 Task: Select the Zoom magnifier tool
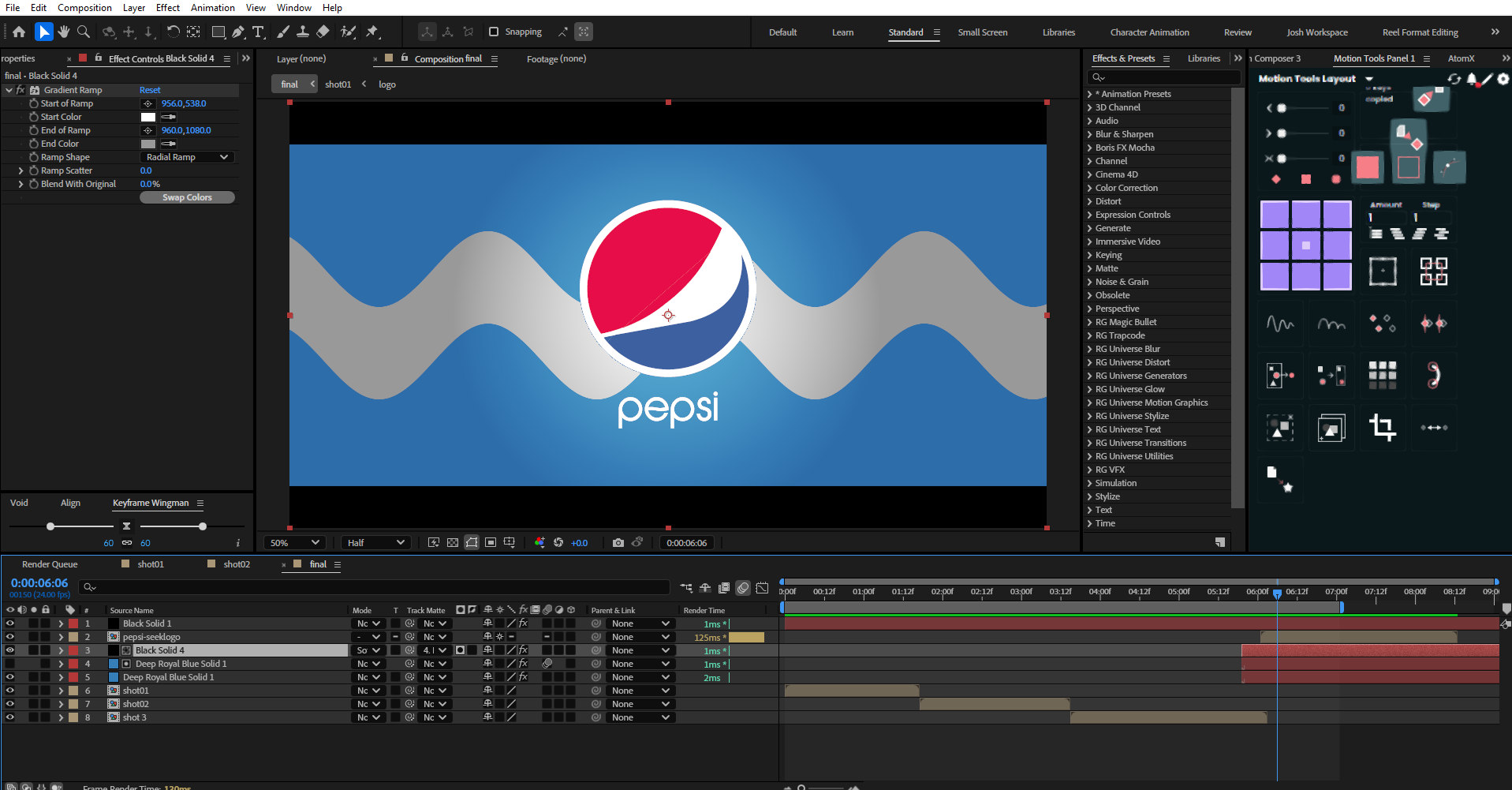tap(84, 32)
